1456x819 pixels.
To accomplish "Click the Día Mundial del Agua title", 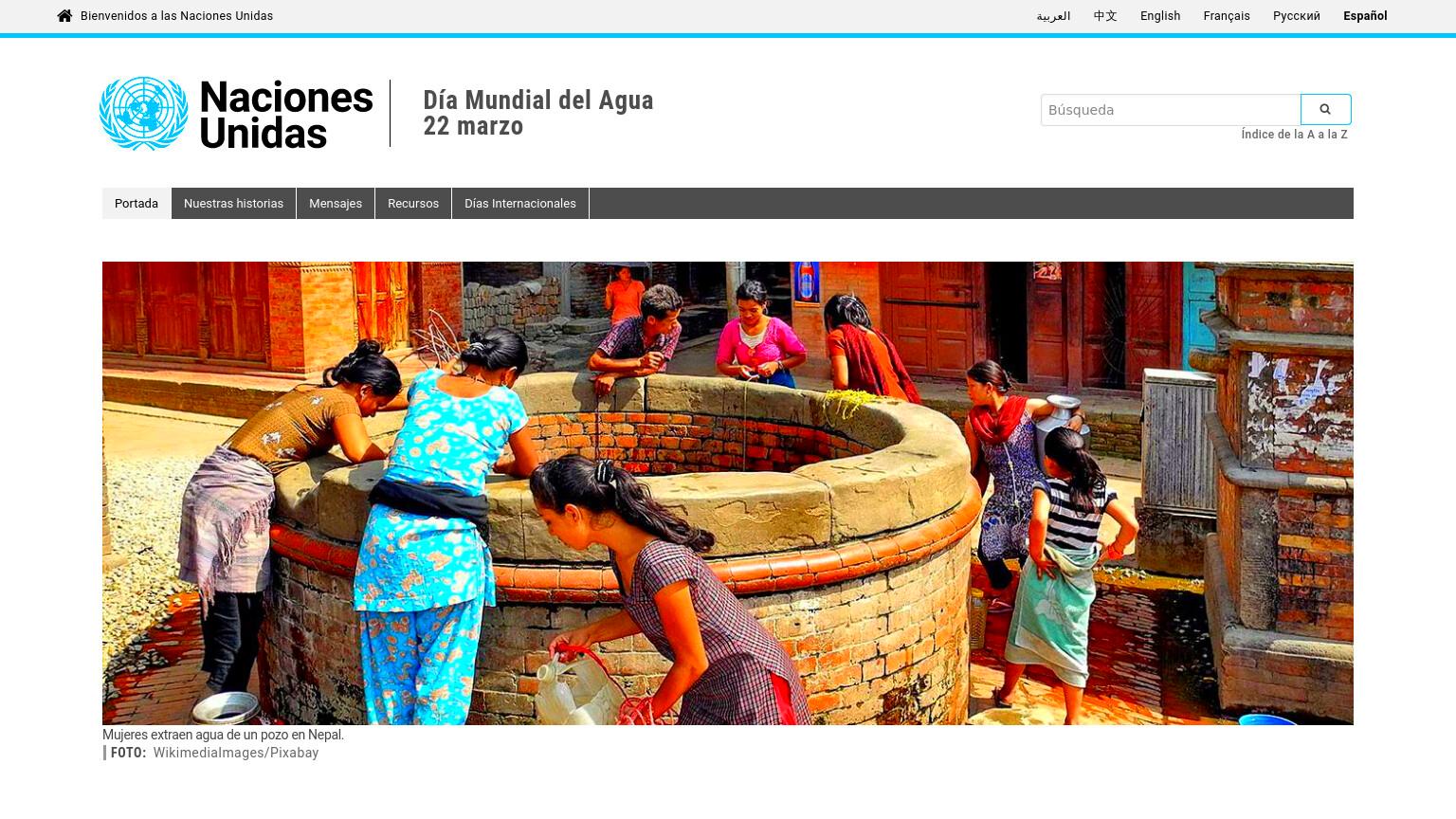I will [x=538, y=100].
